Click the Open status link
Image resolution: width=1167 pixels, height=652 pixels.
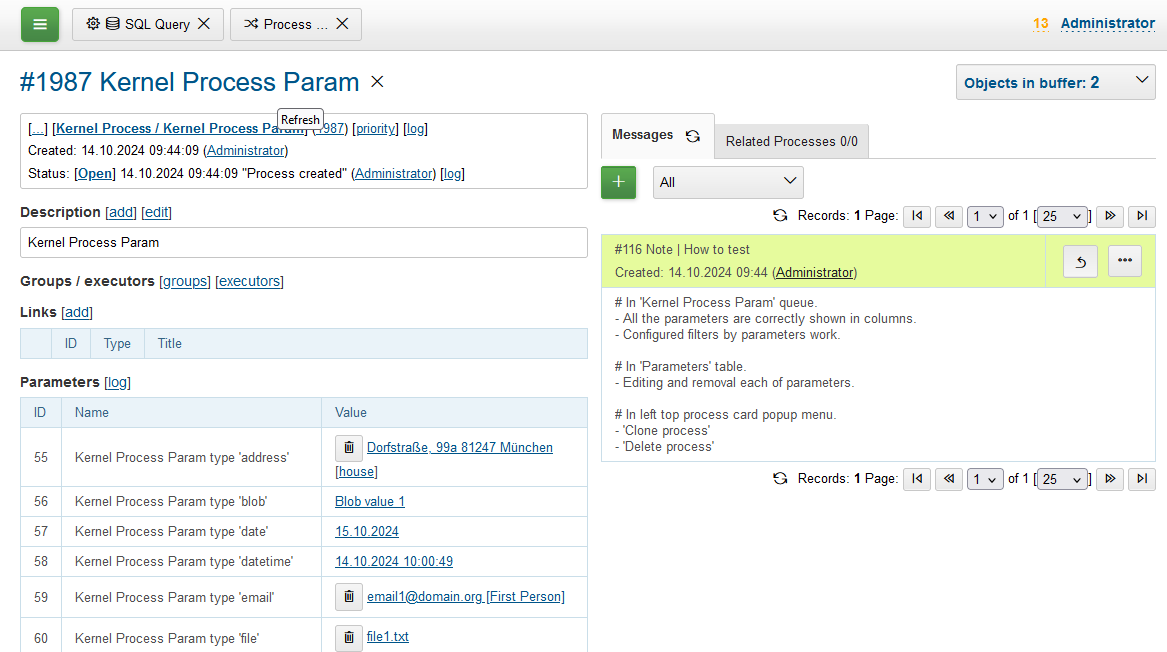click(x=95, y=173)
